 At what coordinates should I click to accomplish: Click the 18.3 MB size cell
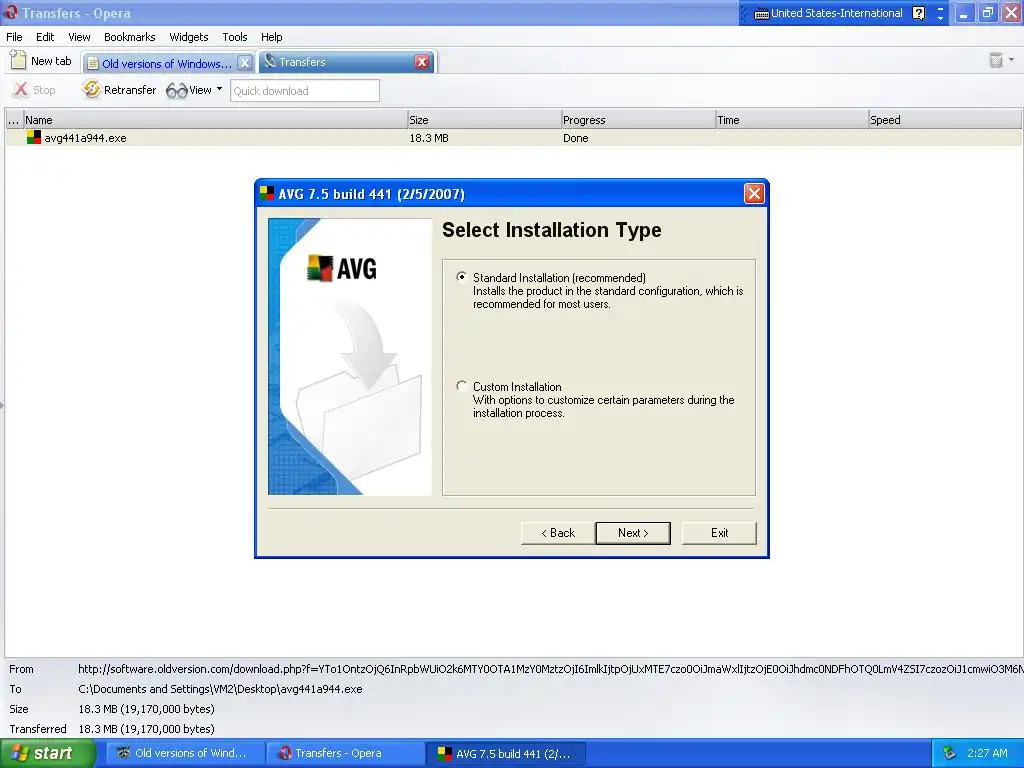click(429, 138)
